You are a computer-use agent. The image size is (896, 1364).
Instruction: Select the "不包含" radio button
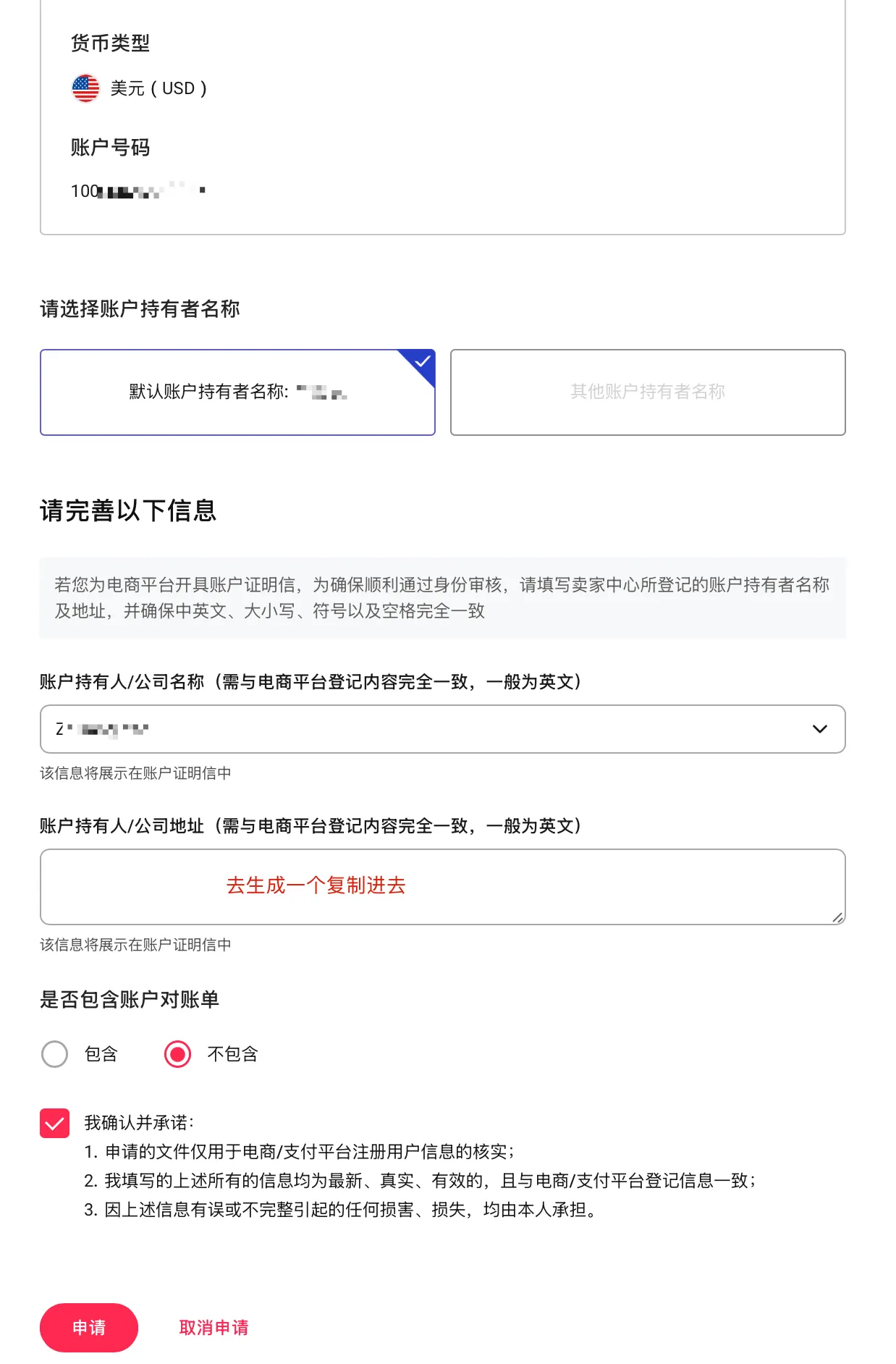point(178,1054)
